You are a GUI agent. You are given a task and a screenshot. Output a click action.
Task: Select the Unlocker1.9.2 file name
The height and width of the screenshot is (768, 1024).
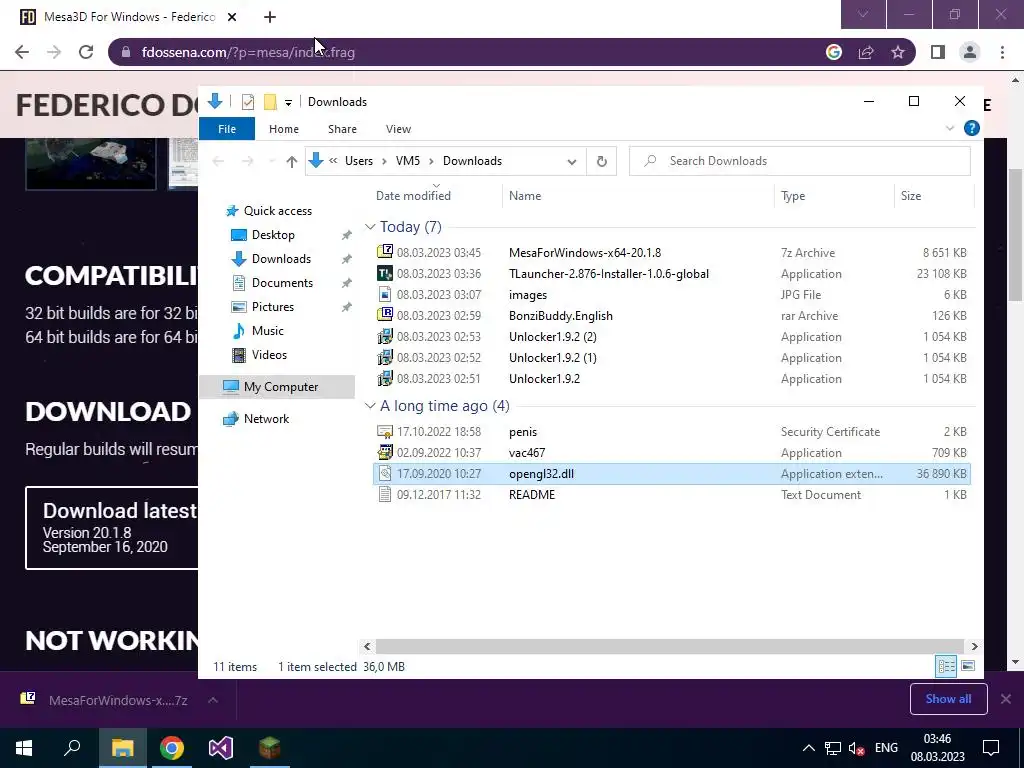(x=544, y=379)
